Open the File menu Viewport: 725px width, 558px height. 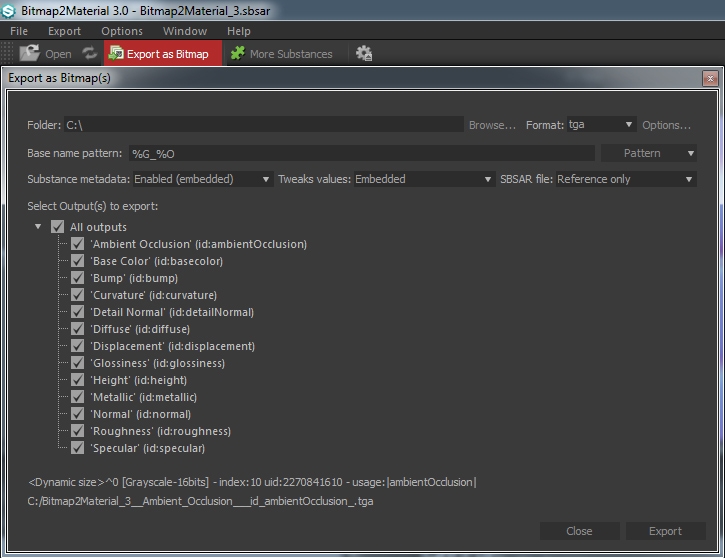(19, 31)
